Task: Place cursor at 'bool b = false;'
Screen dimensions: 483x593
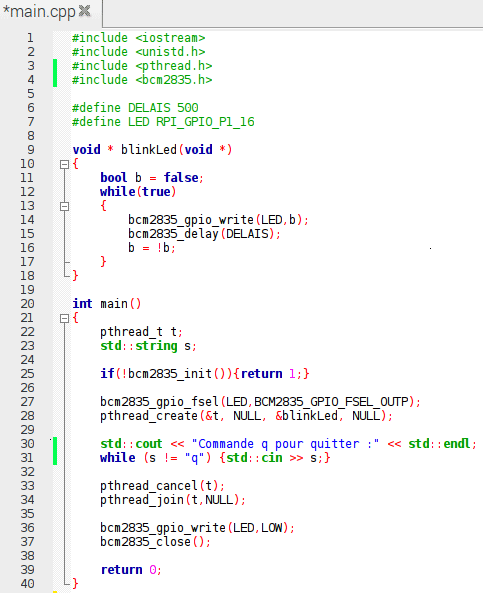Action: point(152,178)
